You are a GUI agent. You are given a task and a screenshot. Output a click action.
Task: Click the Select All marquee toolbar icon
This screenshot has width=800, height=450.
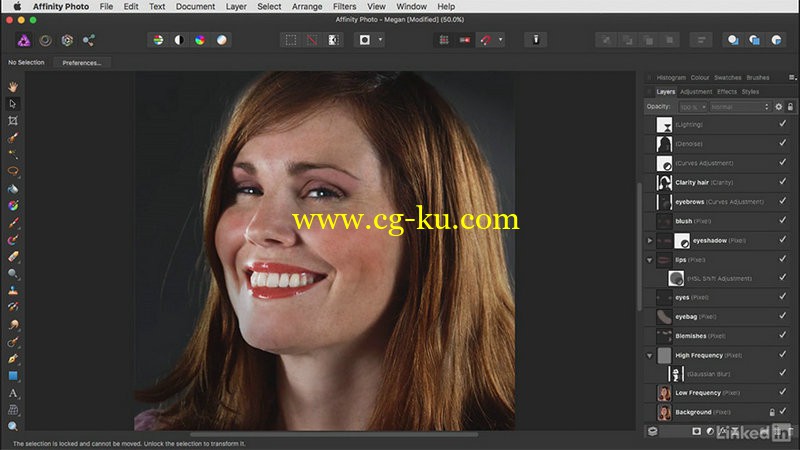point(291,40)
